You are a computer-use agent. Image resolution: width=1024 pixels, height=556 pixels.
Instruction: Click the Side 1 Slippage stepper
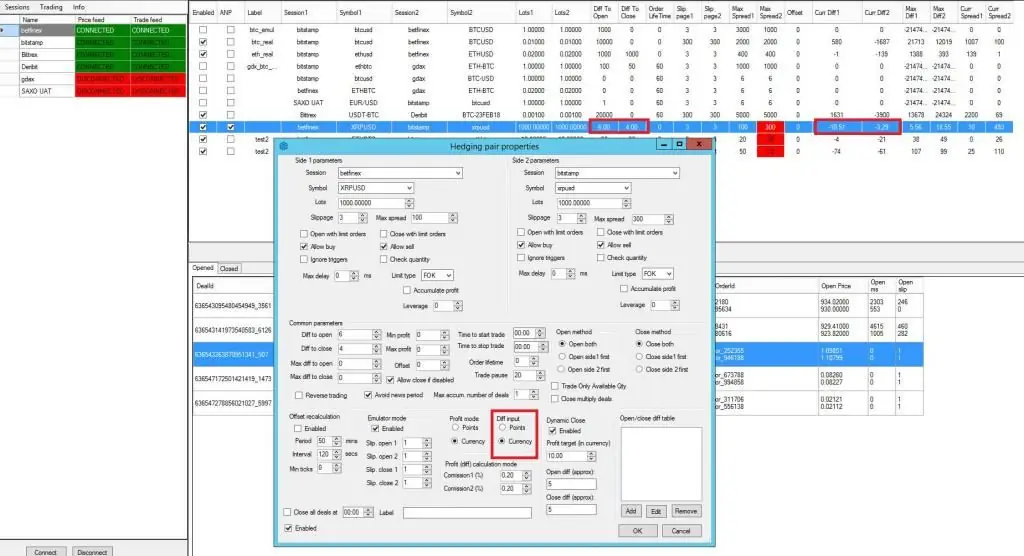coord(362,218)
